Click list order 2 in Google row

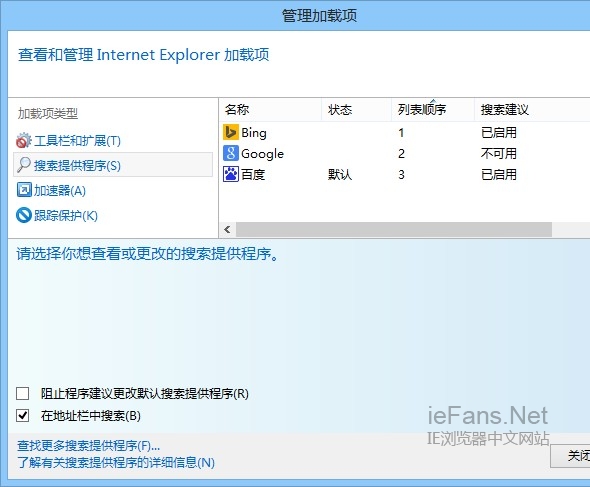click(401, 154)
